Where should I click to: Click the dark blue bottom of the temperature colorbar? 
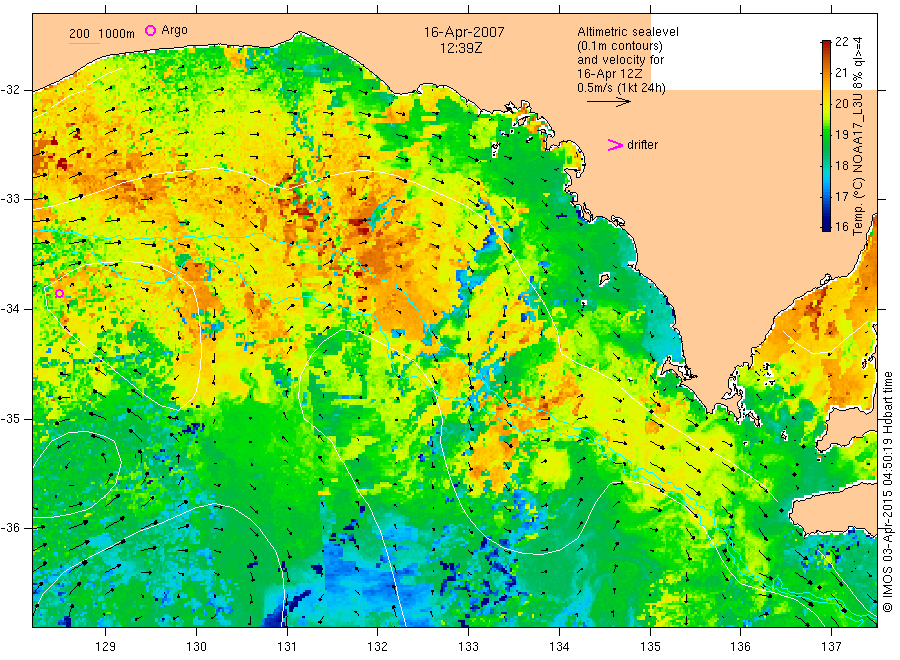[826, 226]
